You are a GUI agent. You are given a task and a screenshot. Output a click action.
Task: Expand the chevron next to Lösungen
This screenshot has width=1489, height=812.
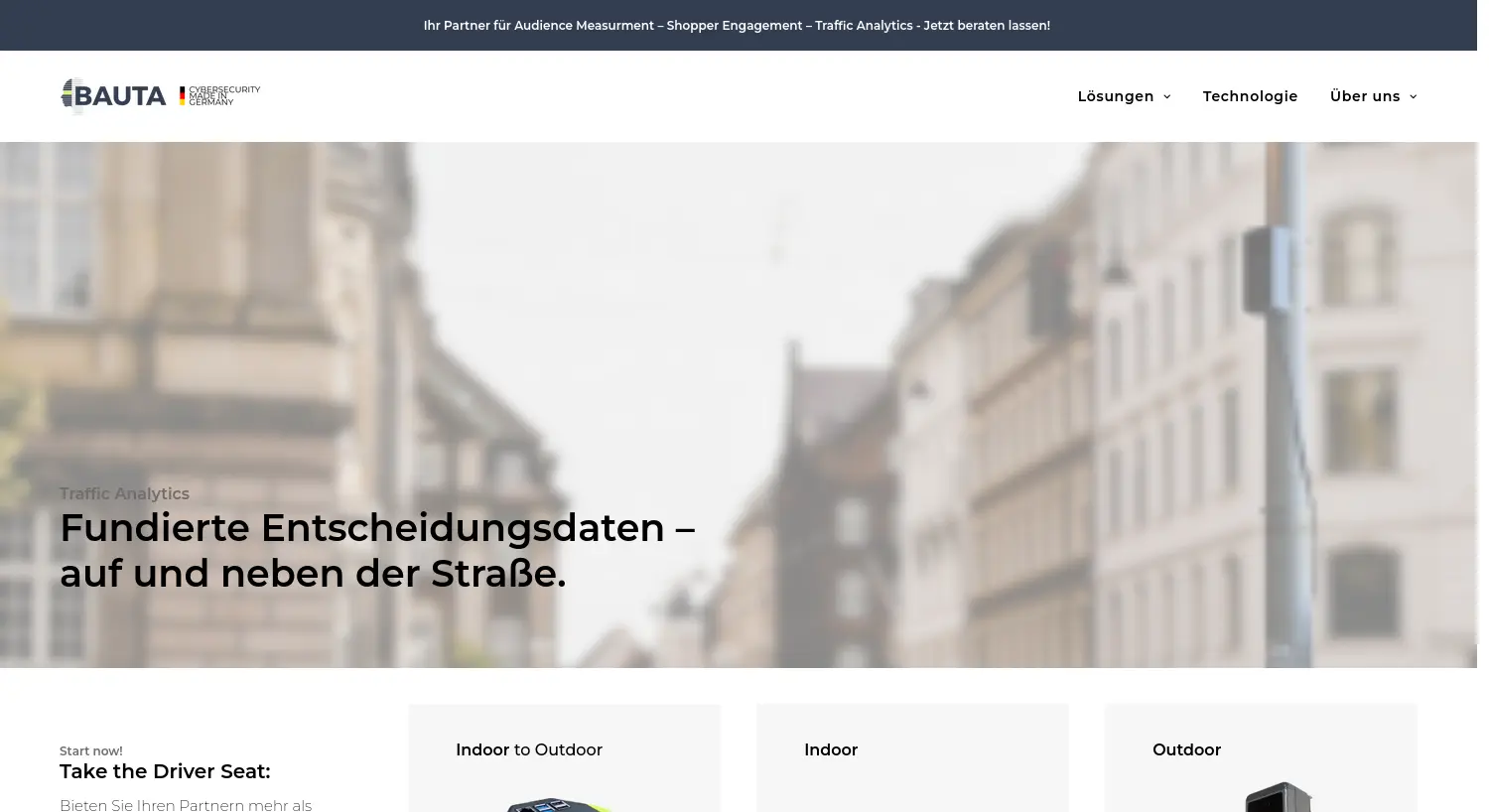tap(1167, 97)
